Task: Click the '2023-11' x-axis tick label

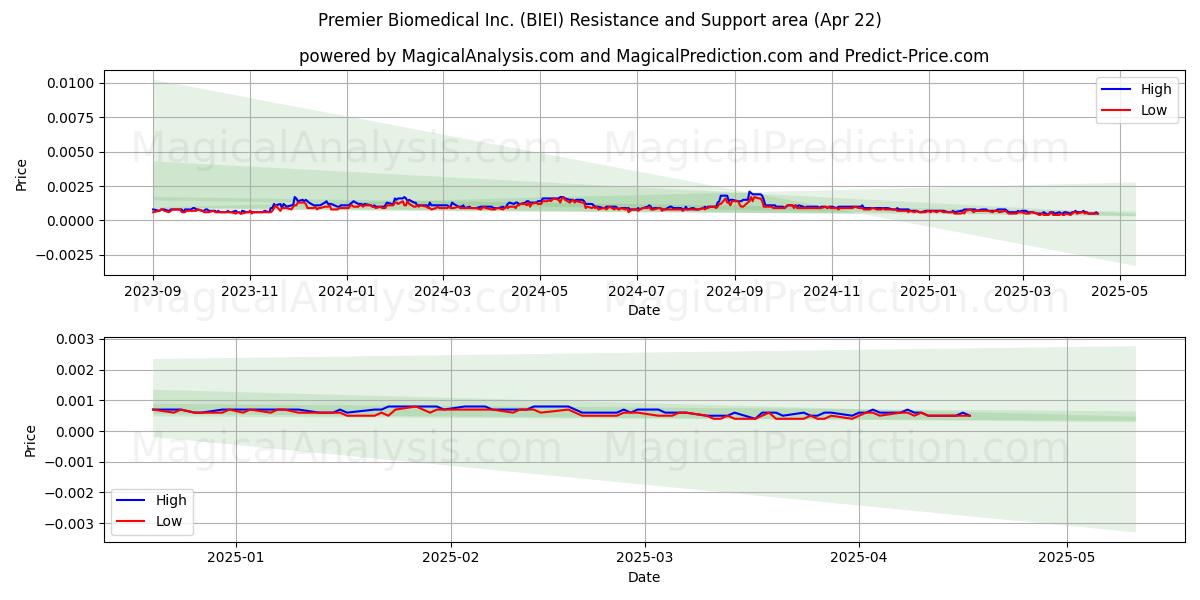Action: point(250,290)
